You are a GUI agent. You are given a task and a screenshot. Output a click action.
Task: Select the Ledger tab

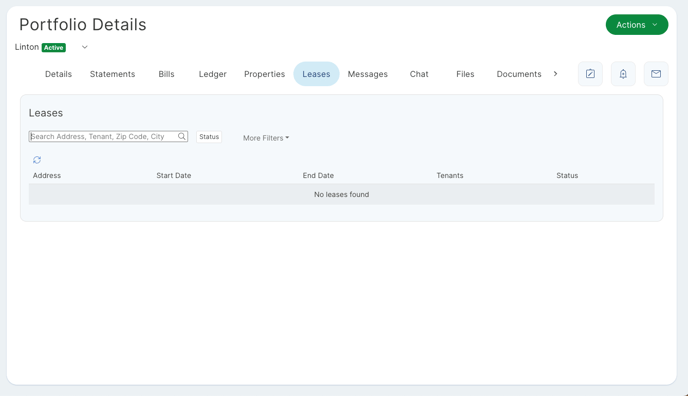(212, 74)
